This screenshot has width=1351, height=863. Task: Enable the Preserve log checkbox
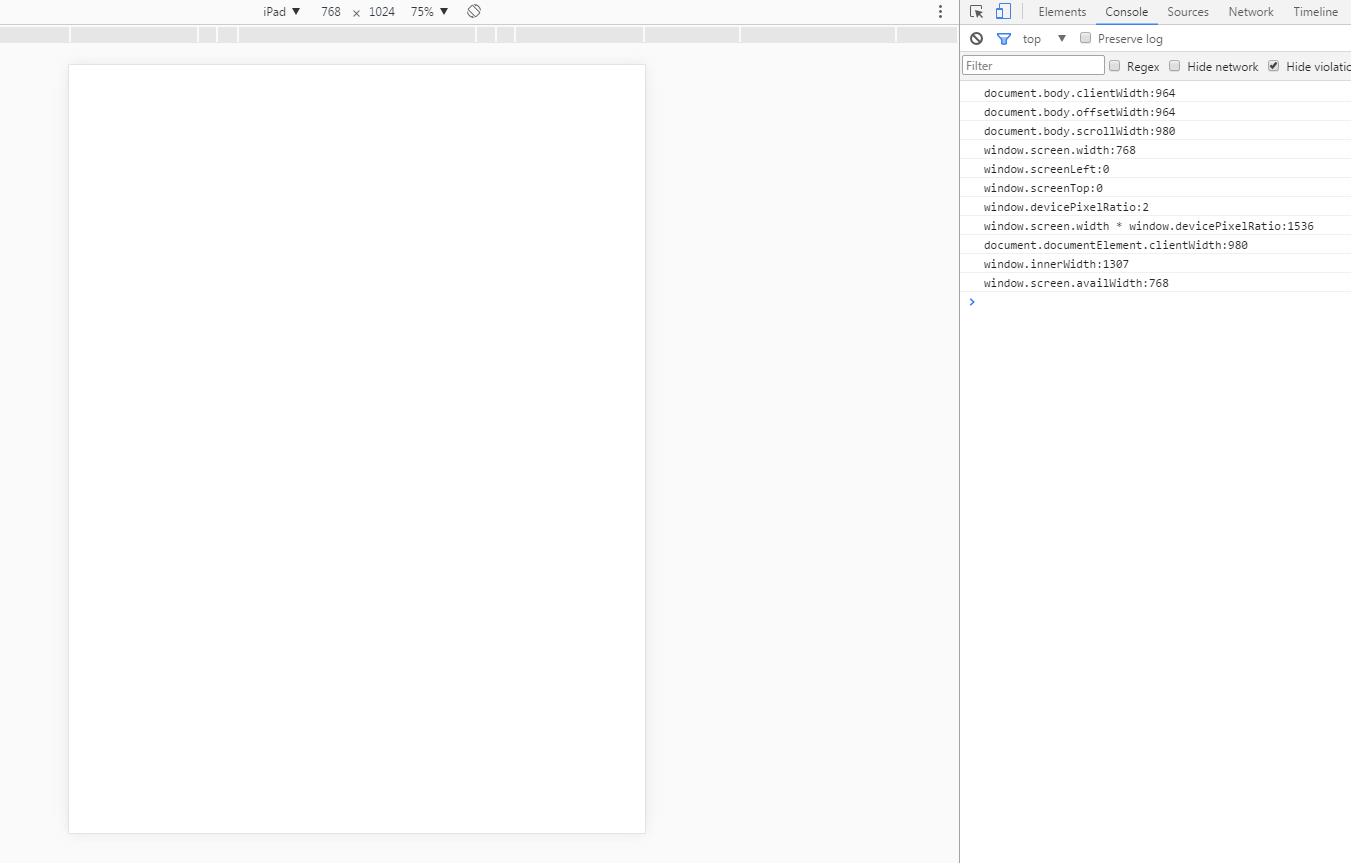[x=1085, y=38]
